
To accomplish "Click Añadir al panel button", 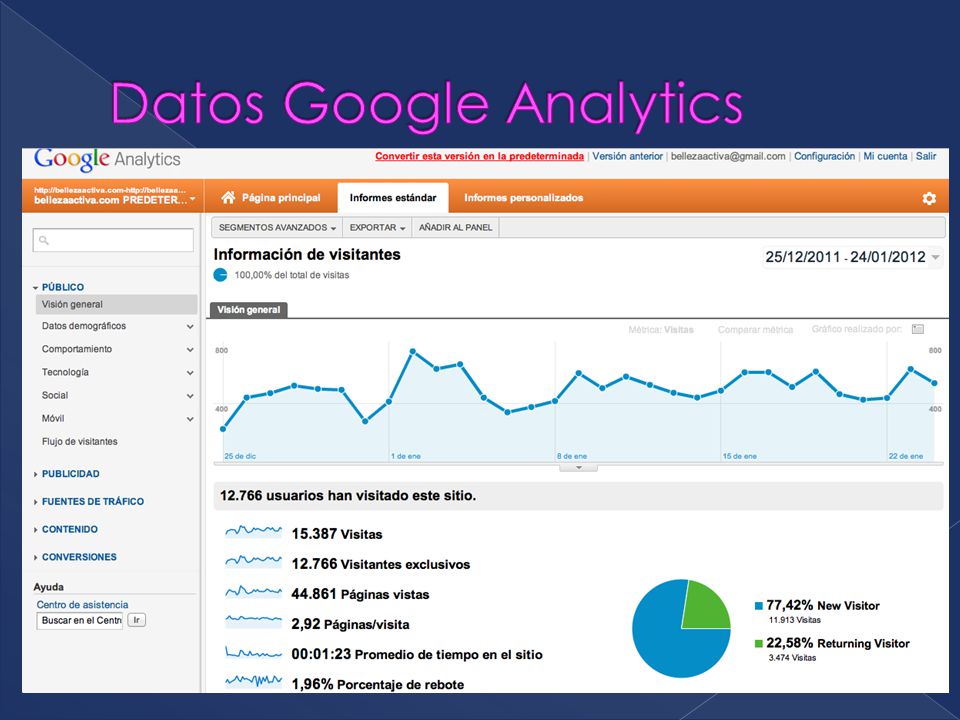I will click(456, 228).
